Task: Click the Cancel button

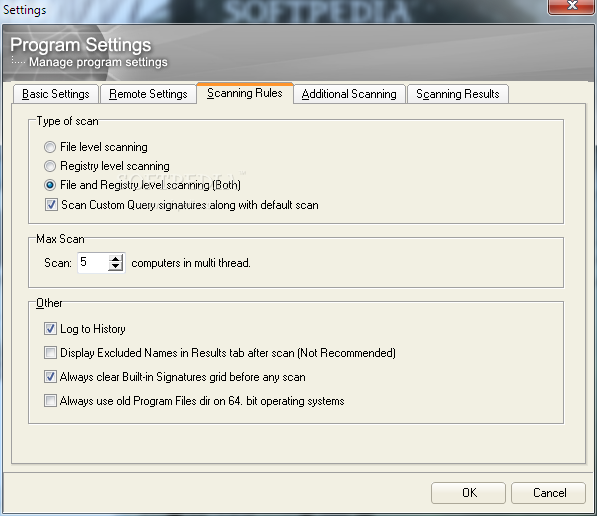Action: tap(548, 493)
